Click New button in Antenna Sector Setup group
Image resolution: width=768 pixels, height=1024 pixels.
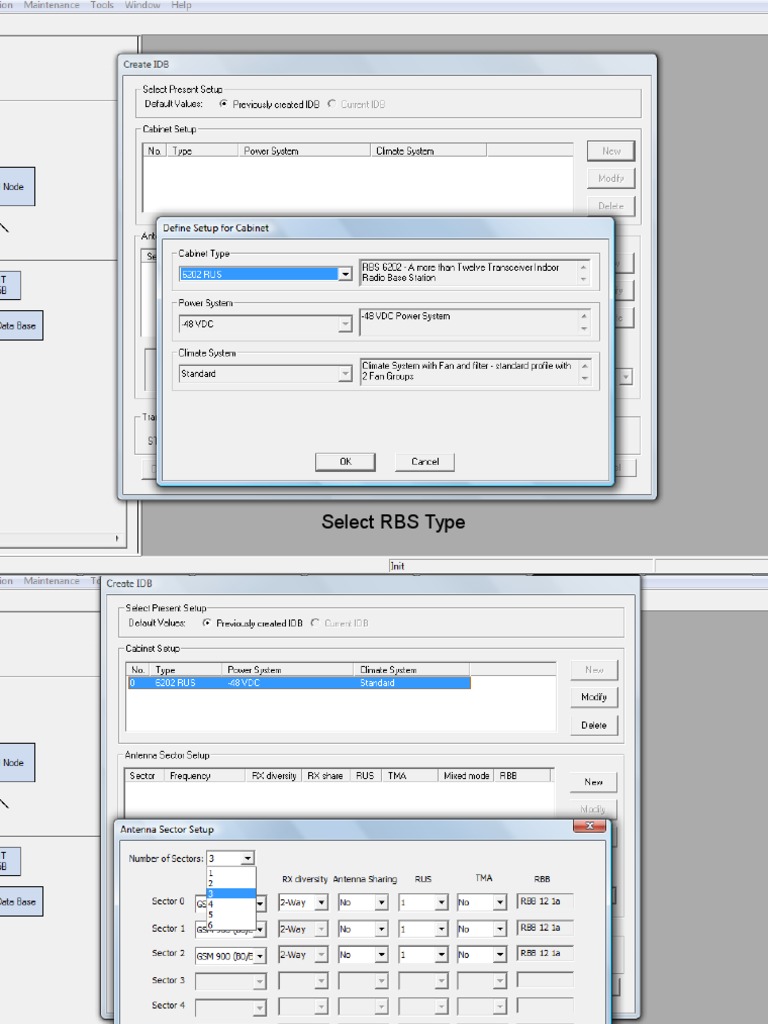click(593, 782)
